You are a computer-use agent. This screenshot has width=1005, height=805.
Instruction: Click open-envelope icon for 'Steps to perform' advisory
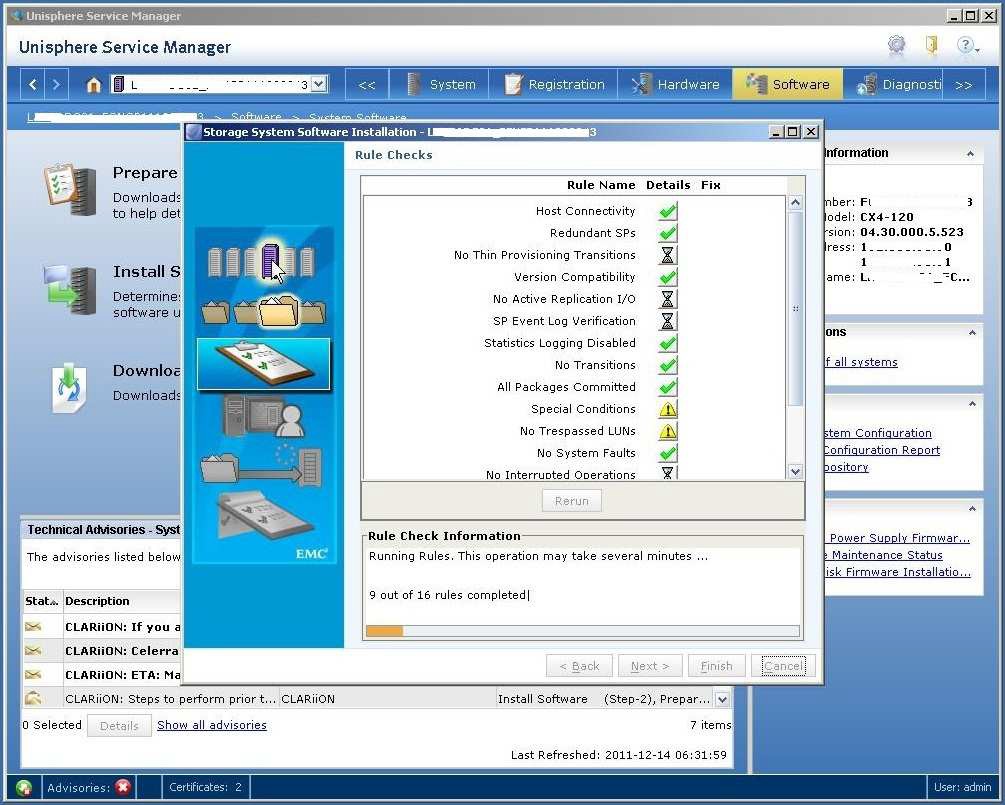[x=33, y=698]
